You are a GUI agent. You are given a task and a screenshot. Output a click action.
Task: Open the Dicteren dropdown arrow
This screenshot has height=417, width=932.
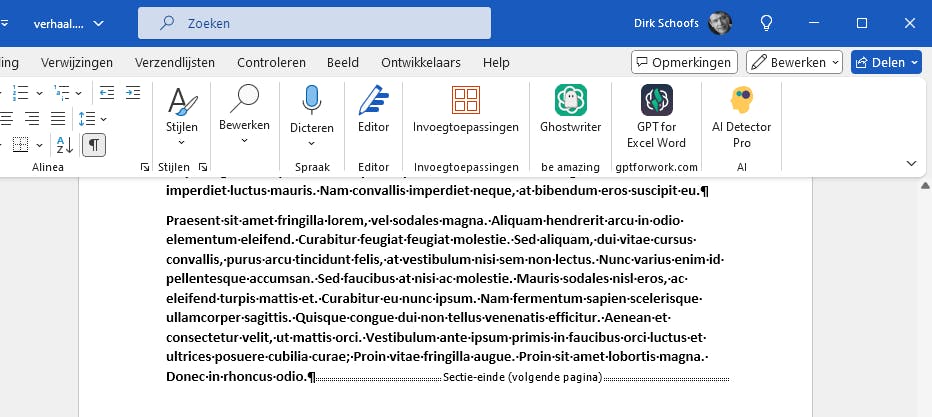(311, 141)
